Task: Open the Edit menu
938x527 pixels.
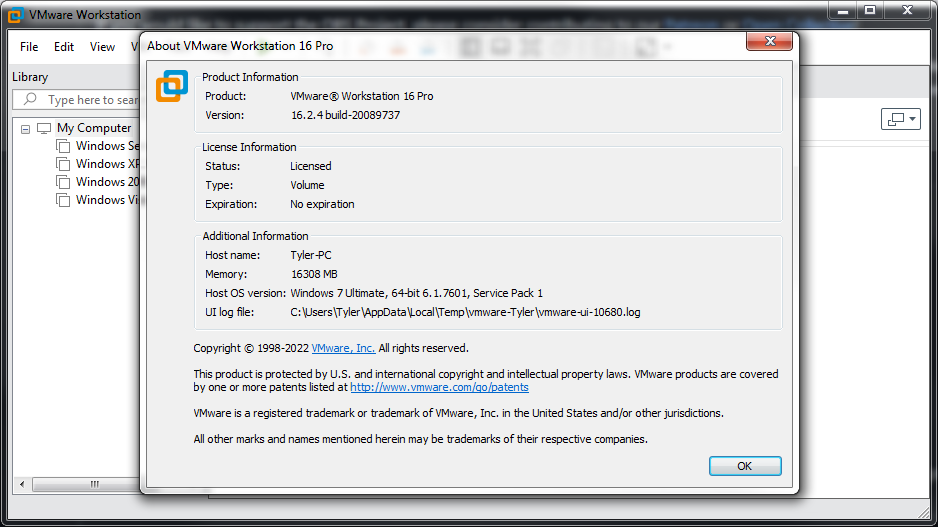Action: 63,47
